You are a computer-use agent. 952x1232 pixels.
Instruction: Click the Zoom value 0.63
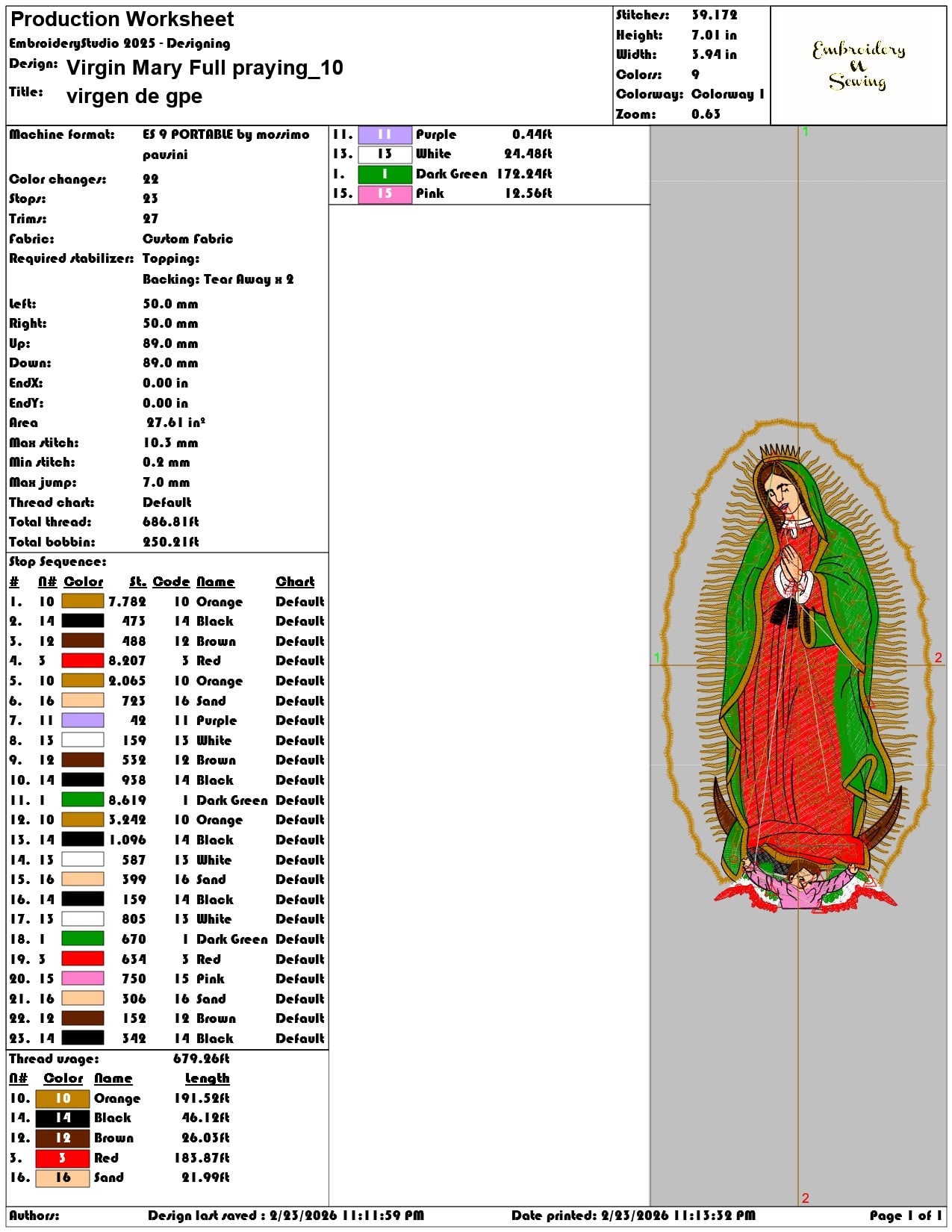(706, 114)
